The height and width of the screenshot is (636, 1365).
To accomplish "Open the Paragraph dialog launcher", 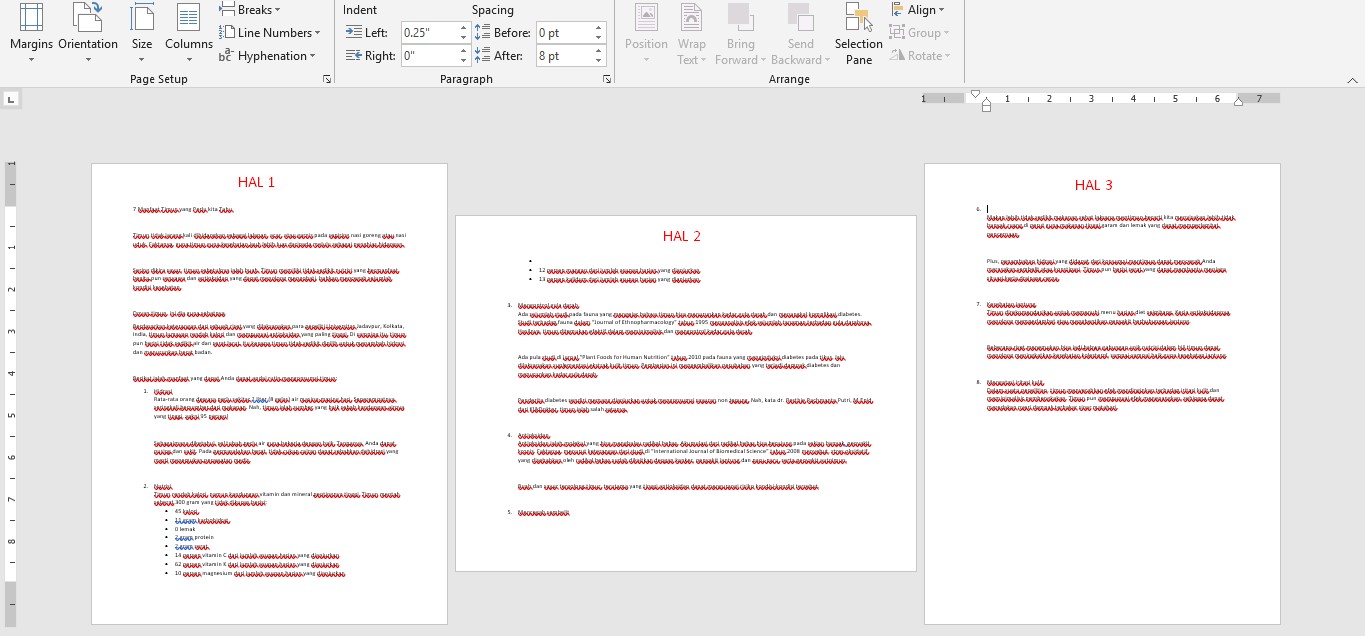I will (x=606, y=79).
